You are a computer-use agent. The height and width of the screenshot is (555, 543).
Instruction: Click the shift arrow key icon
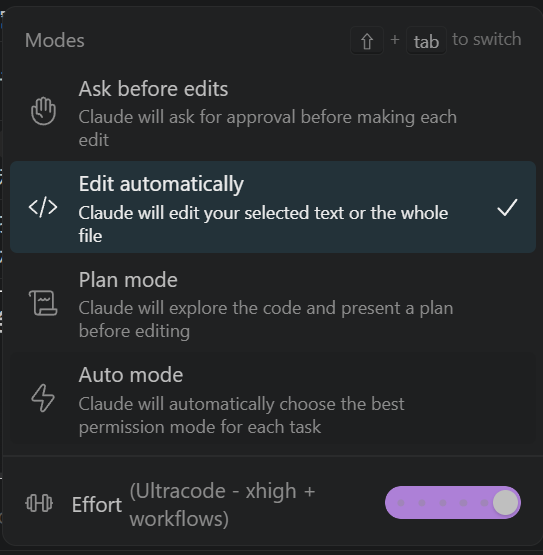[367, 41]
